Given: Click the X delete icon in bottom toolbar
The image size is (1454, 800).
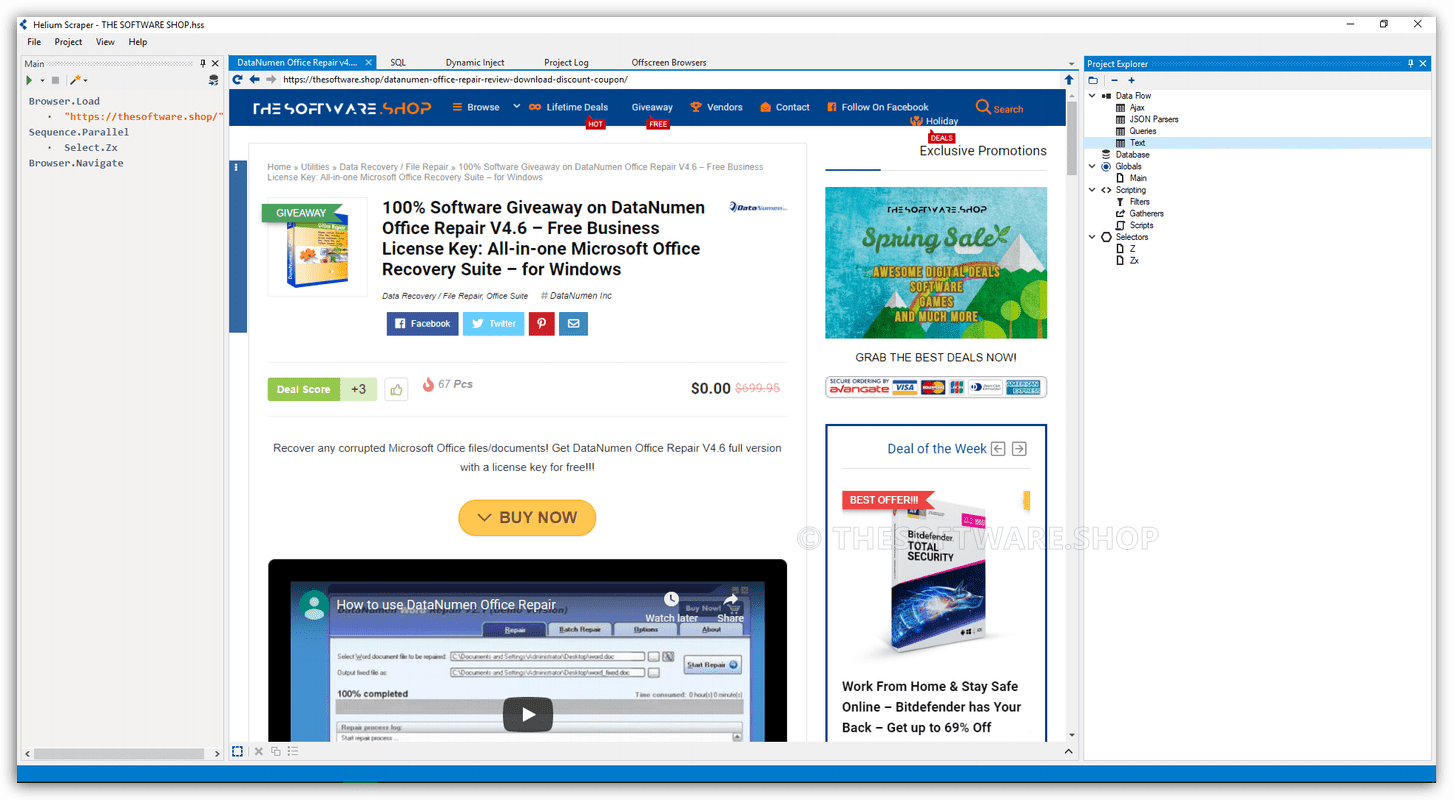Looking at the screenshot, I should tap(258, 751).
